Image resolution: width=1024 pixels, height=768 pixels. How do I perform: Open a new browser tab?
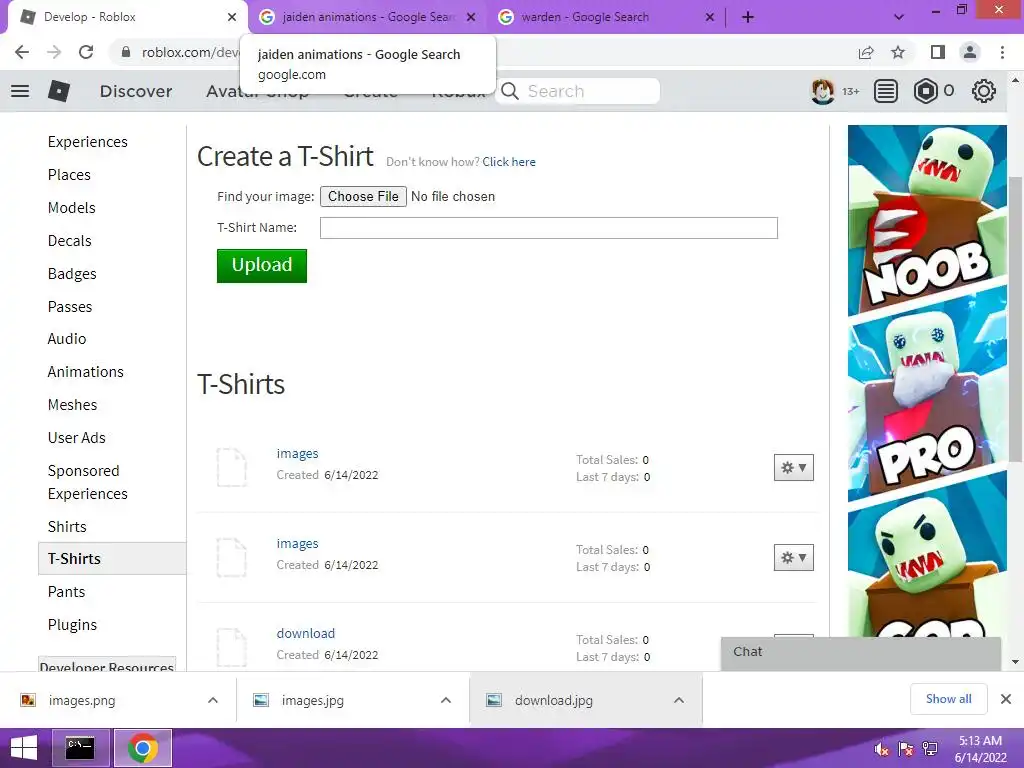point(748,17)
